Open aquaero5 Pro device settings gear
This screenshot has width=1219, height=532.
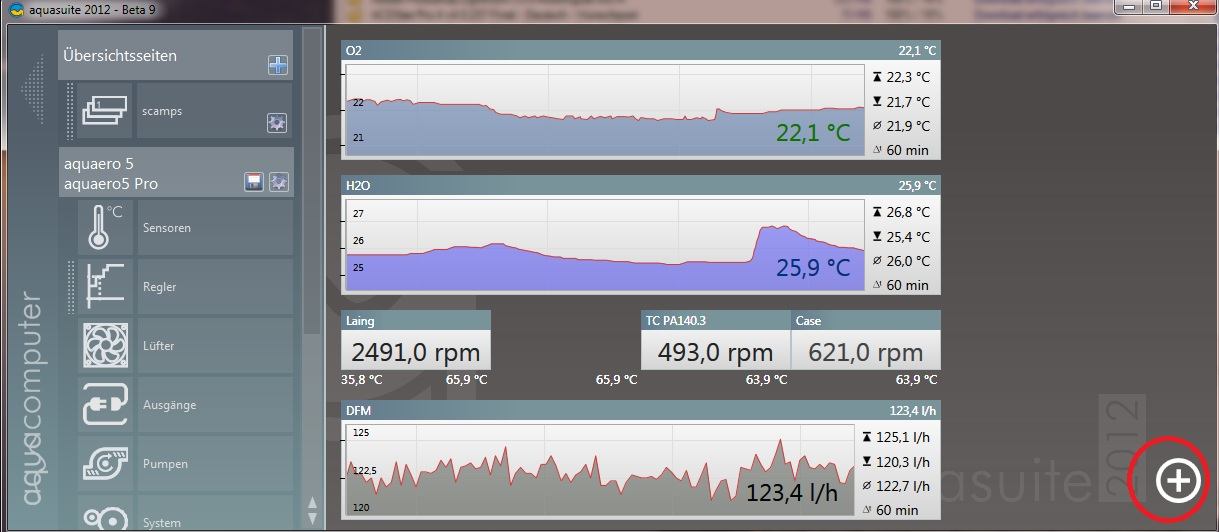(x=279, y=182)
